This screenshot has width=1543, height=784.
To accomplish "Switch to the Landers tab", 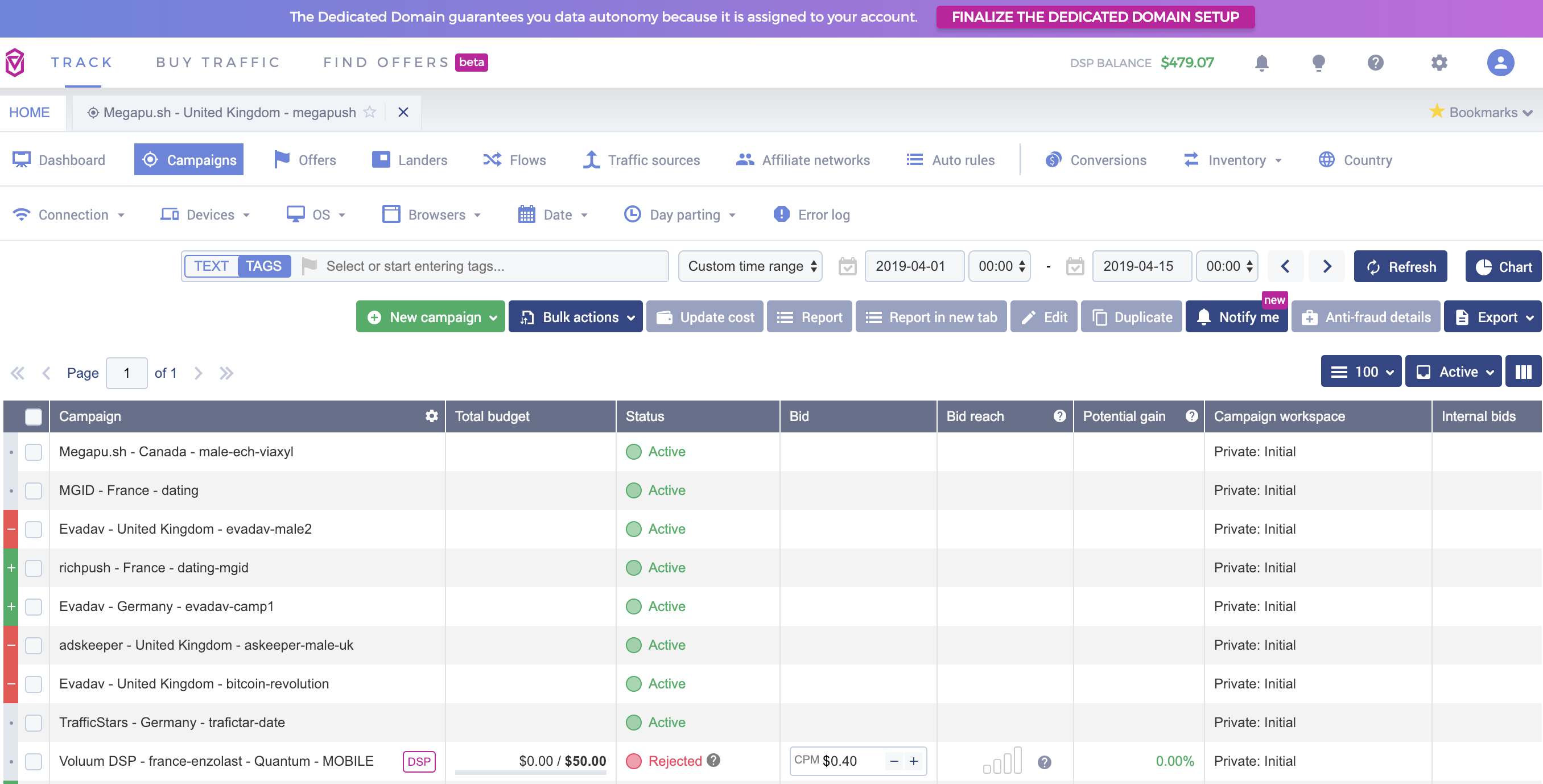I will (423, 159).
